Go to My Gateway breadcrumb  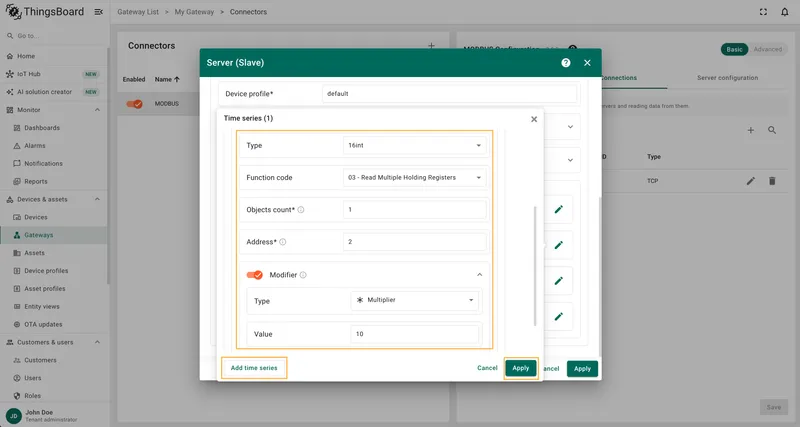(x=194, y=12)
